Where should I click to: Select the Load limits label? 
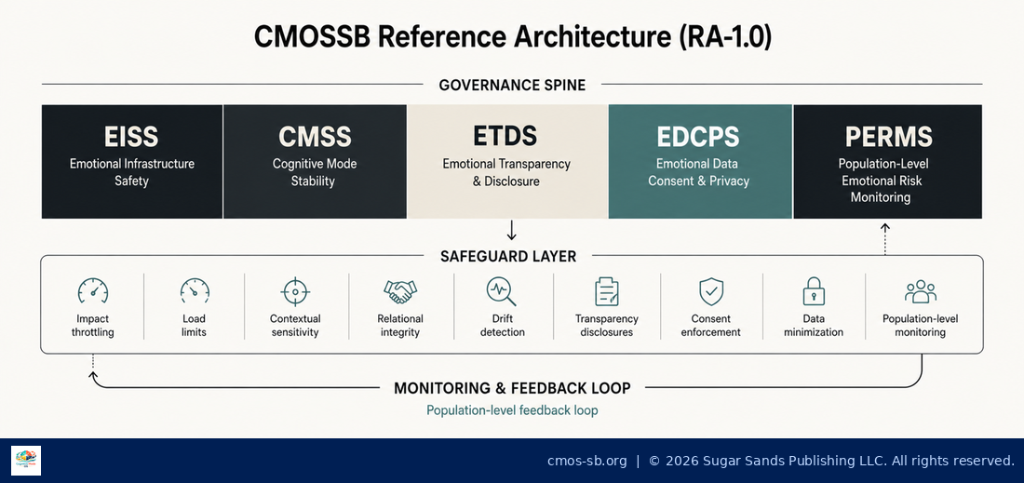point(194,326)
